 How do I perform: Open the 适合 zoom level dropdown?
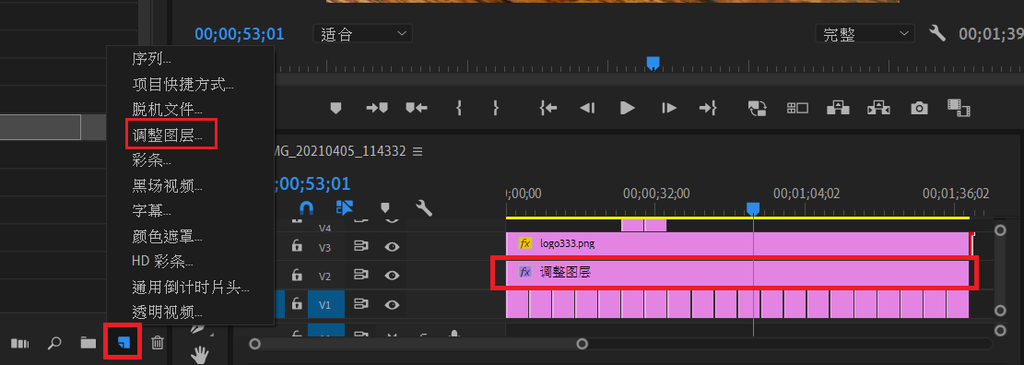[x=362, y=34]
